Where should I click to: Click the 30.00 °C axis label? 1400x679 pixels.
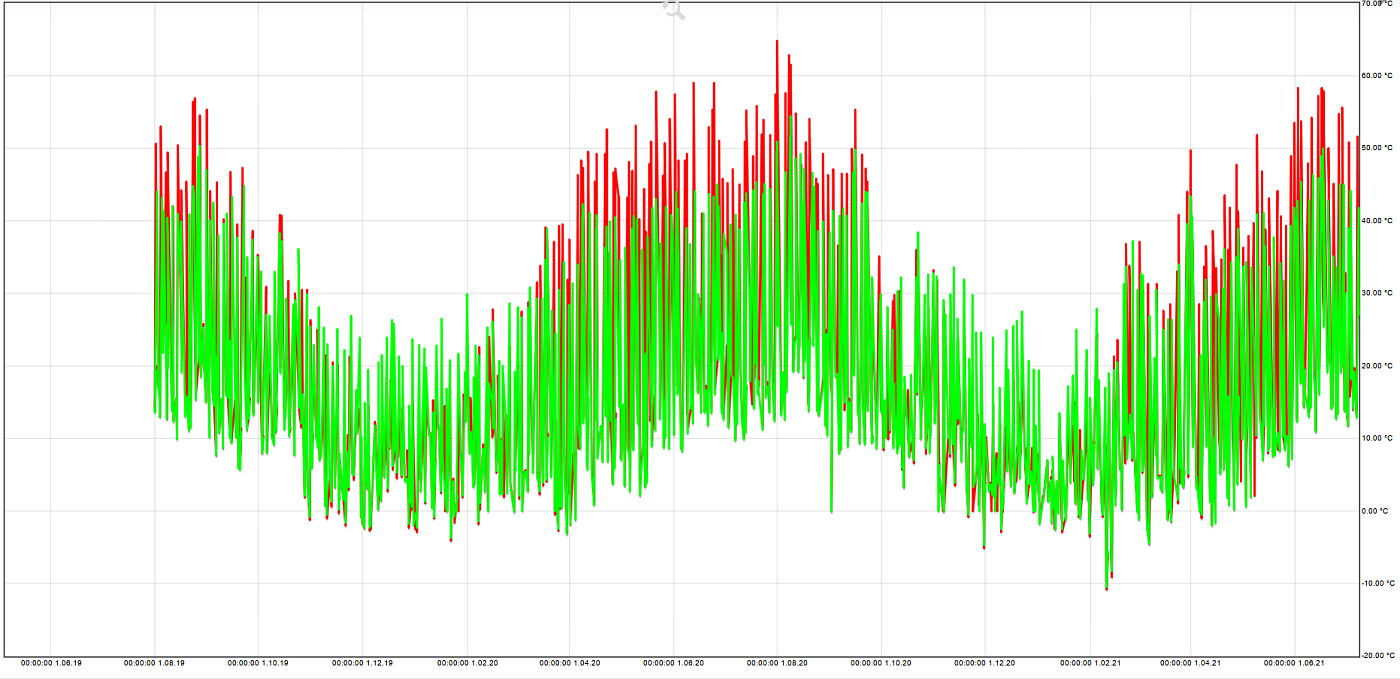(1377, 293)
